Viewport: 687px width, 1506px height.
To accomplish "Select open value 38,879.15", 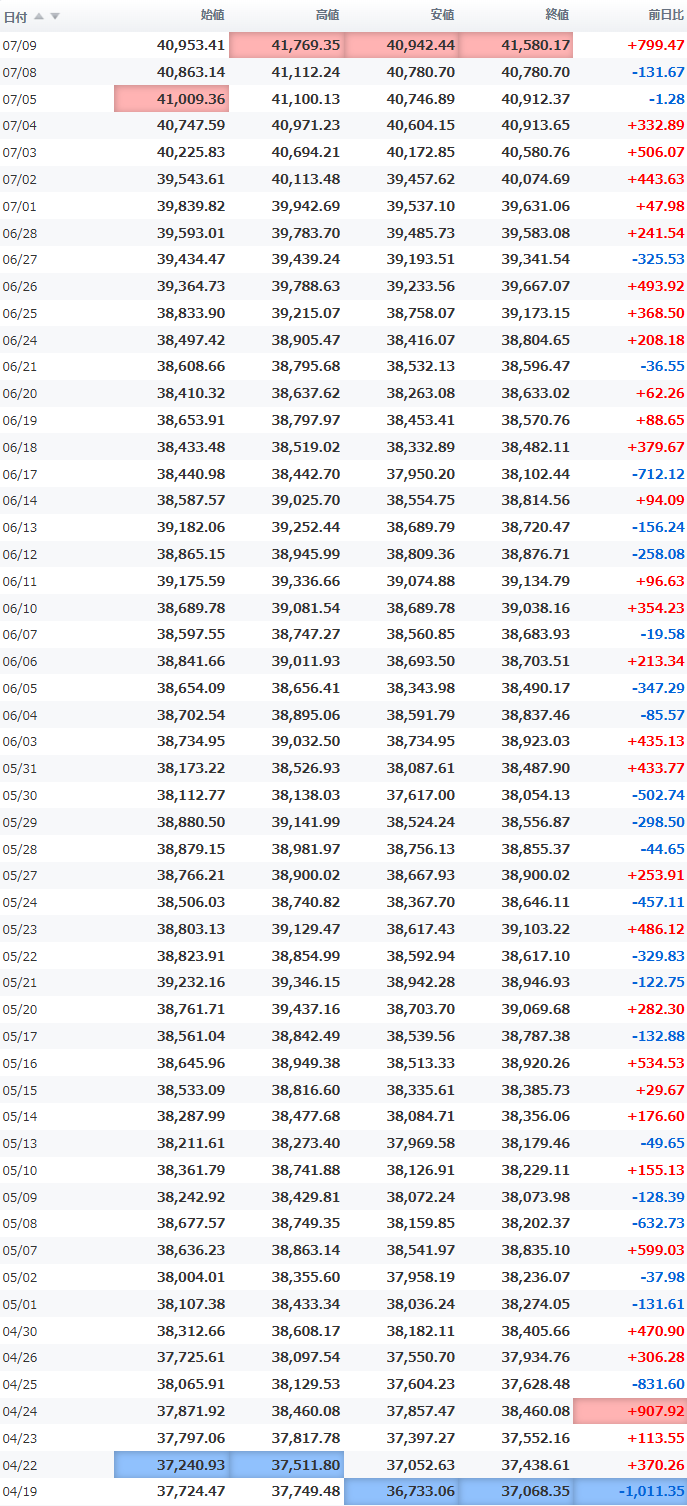I will click(x=191, y=849).
